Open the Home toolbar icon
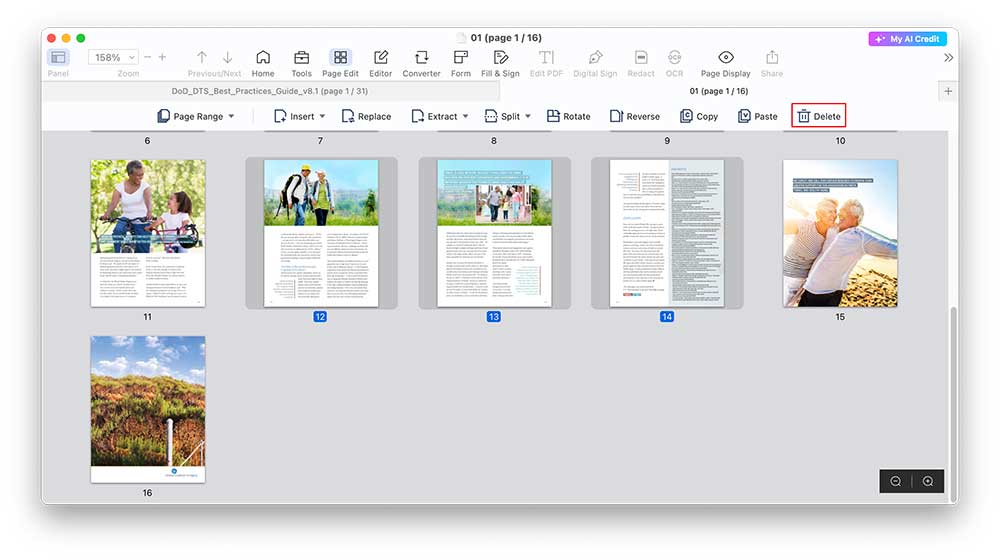 (263, 57)
